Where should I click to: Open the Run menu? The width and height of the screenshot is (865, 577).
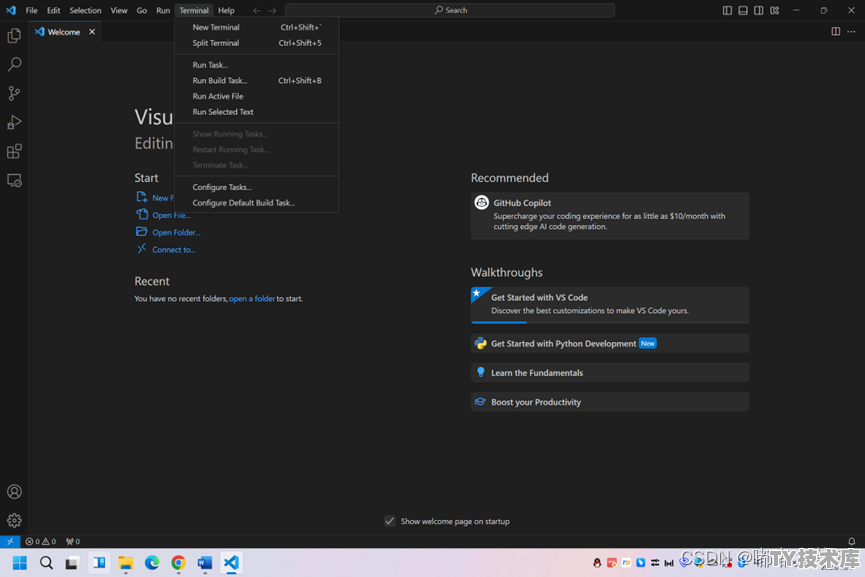tap(163, 10)
